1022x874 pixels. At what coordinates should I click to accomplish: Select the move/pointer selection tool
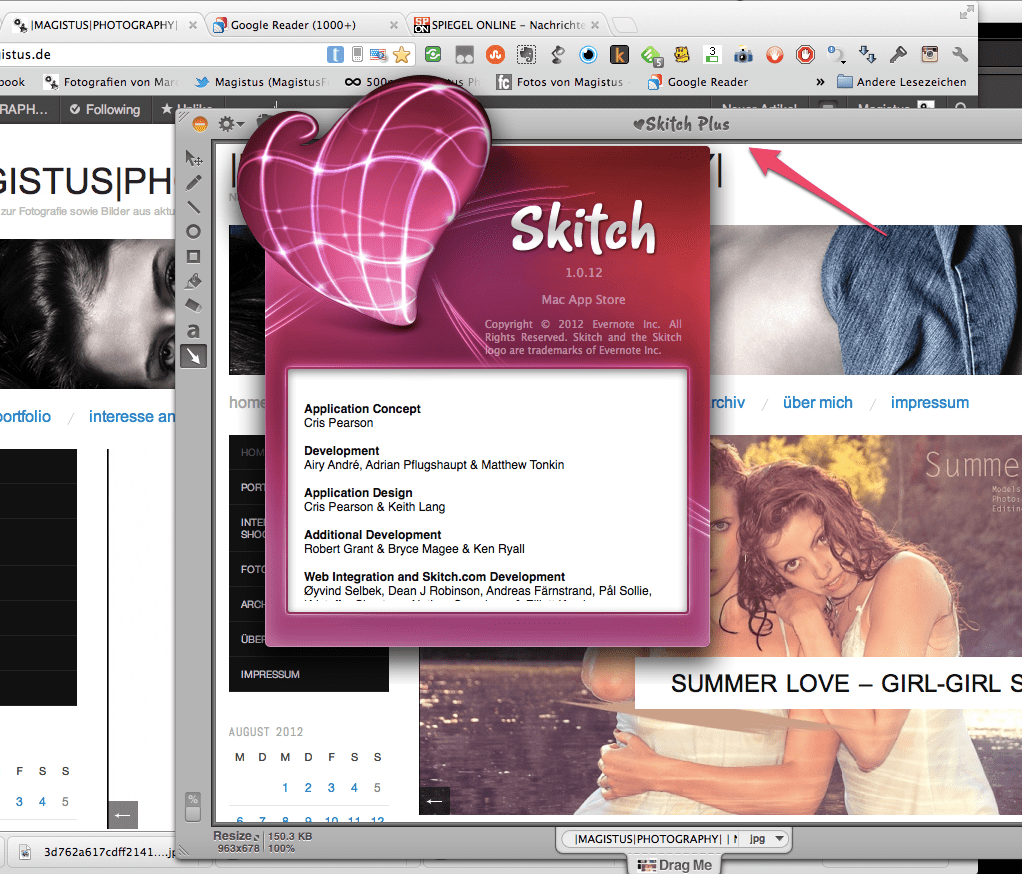click(194, 158)
